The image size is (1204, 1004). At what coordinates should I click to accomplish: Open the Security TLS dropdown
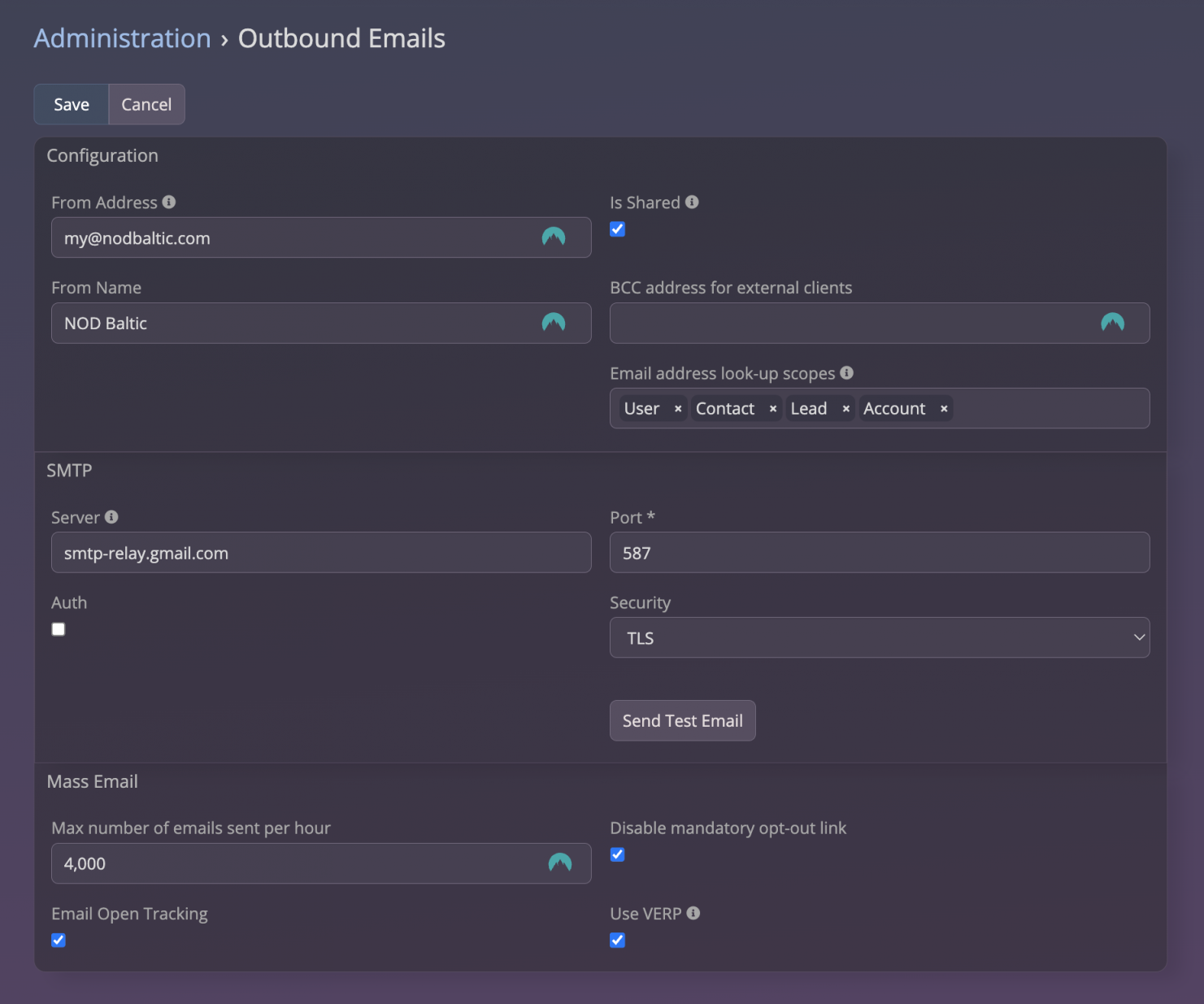(880, 637)
